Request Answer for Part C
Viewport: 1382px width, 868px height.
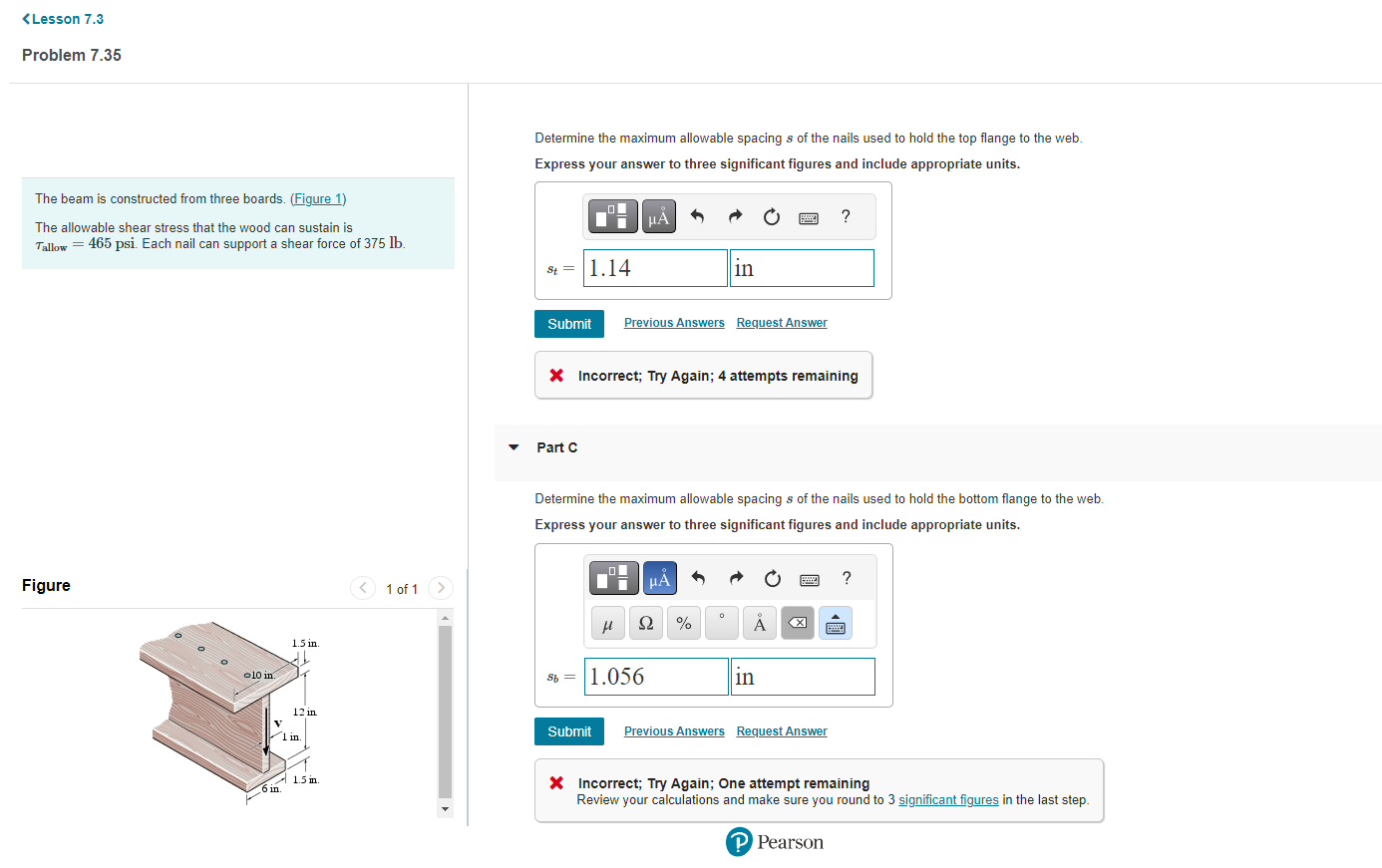coord(782,731)
